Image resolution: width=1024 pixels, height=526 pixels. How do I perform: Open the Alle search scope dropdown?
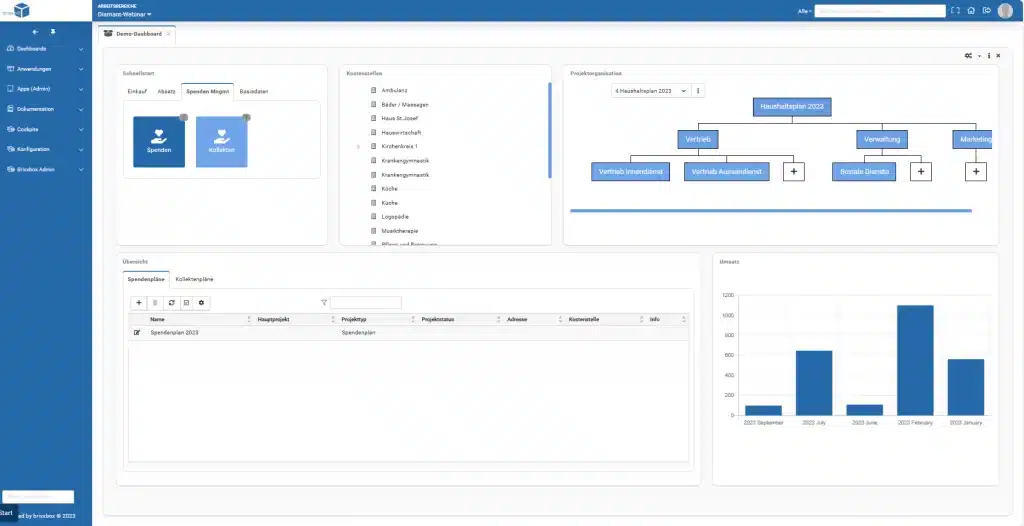click(805, 11)
